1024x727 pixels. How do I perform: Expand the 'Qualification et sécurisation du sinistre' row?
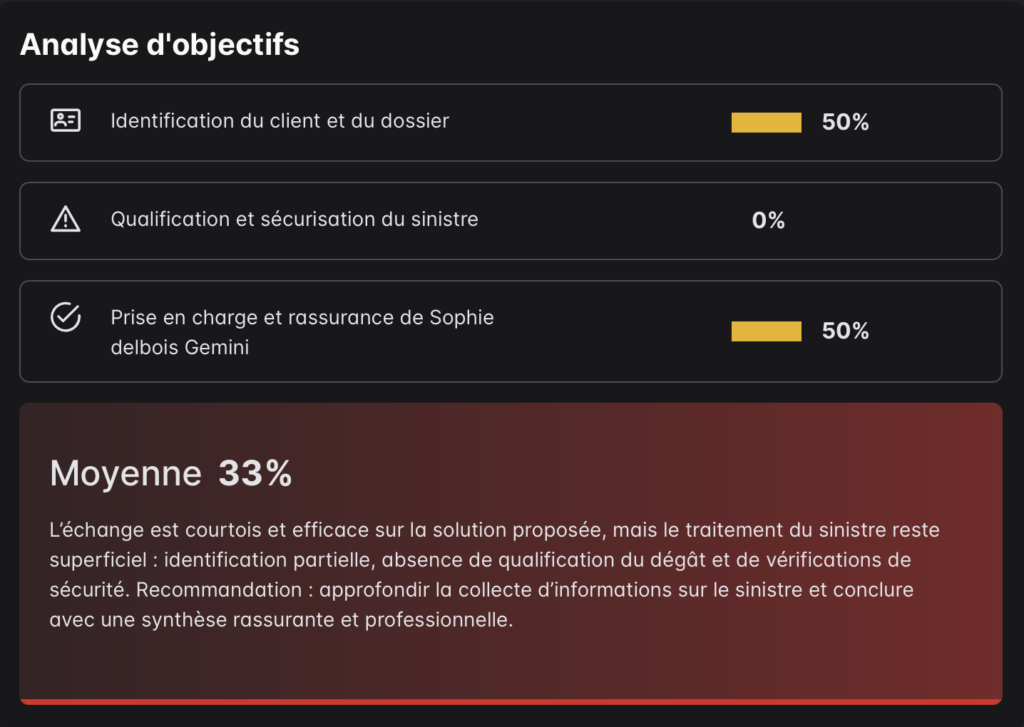click(x=400, y=219)
